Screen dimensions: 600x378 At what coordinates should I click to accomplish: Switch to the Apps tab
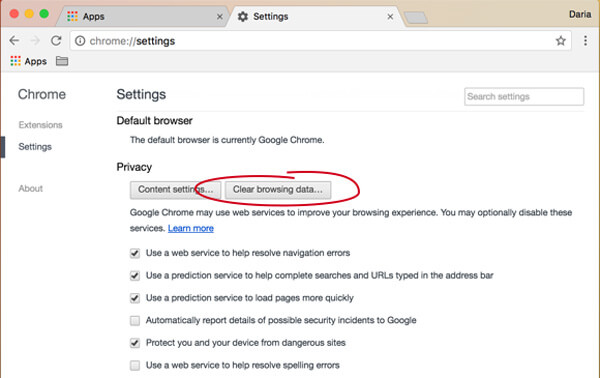click(143, 16)
